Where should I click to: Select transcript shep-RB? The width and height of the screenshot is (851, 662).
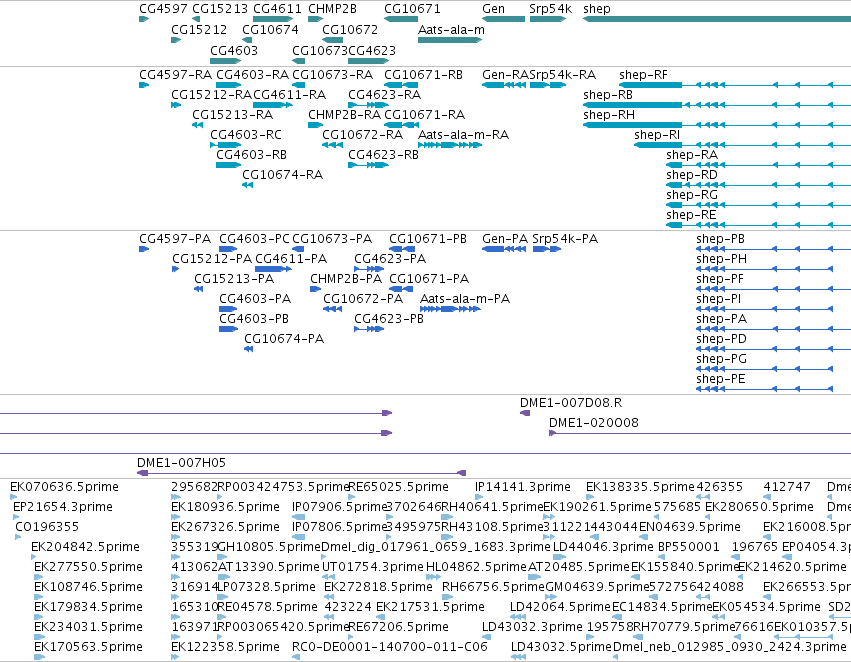pyautogui.click(x=608, y=94)
